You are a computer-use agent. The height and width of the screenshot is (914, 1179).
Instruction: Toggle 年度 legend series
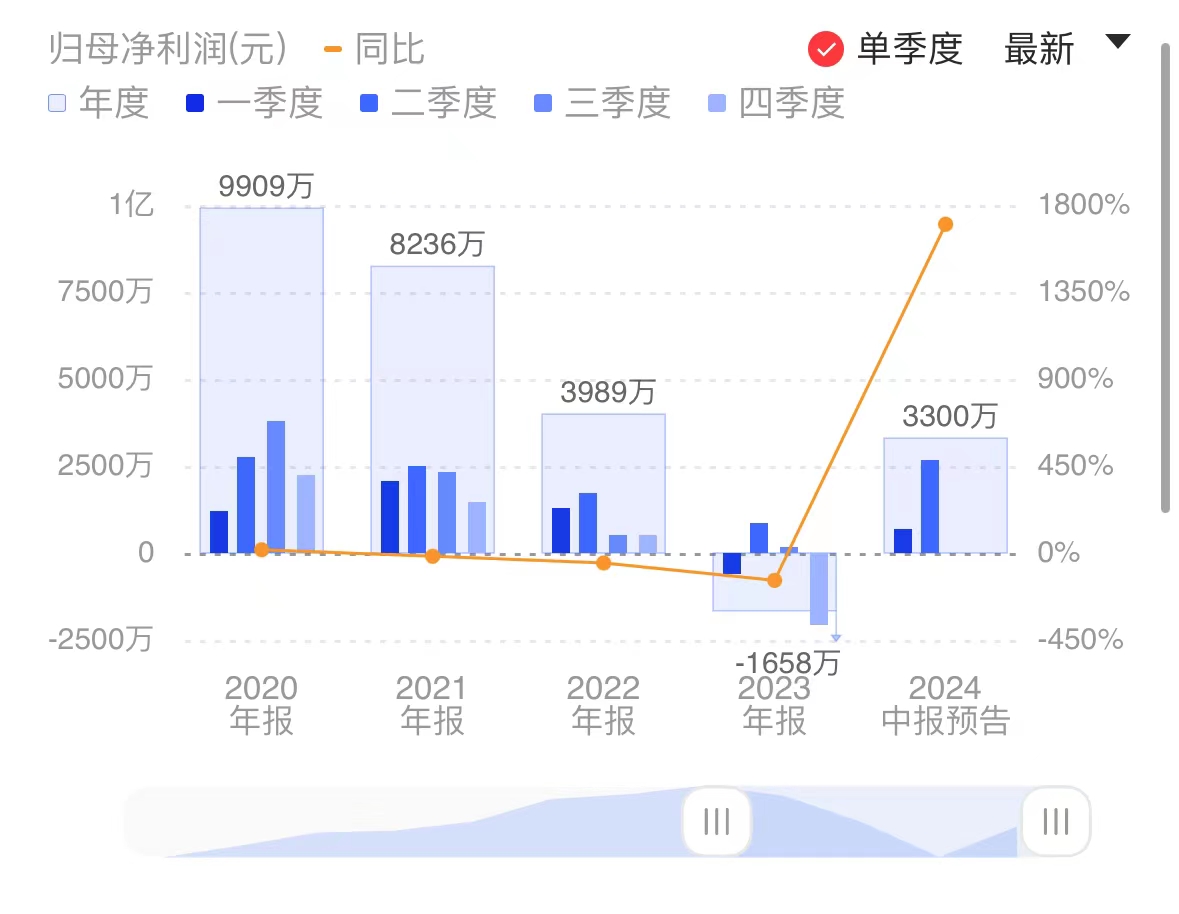(99, 103)
